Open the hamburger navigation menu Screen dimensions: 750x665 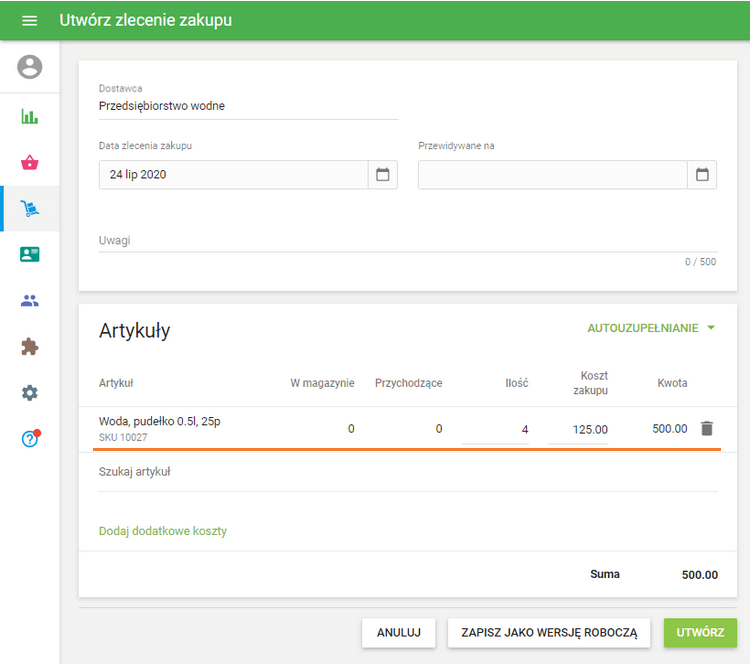[29, 21]
